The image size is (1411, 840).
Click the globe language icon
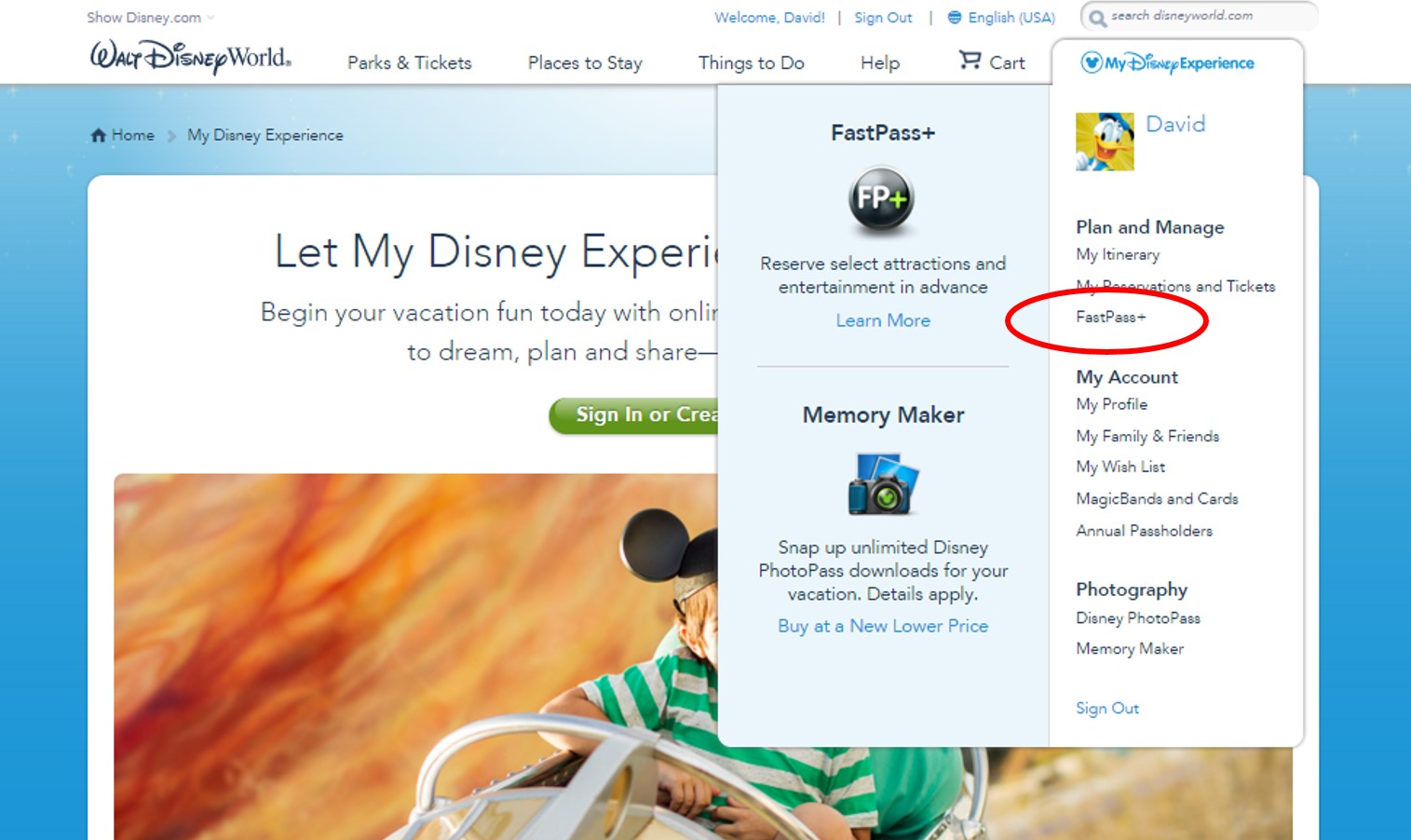pos(955,17)
